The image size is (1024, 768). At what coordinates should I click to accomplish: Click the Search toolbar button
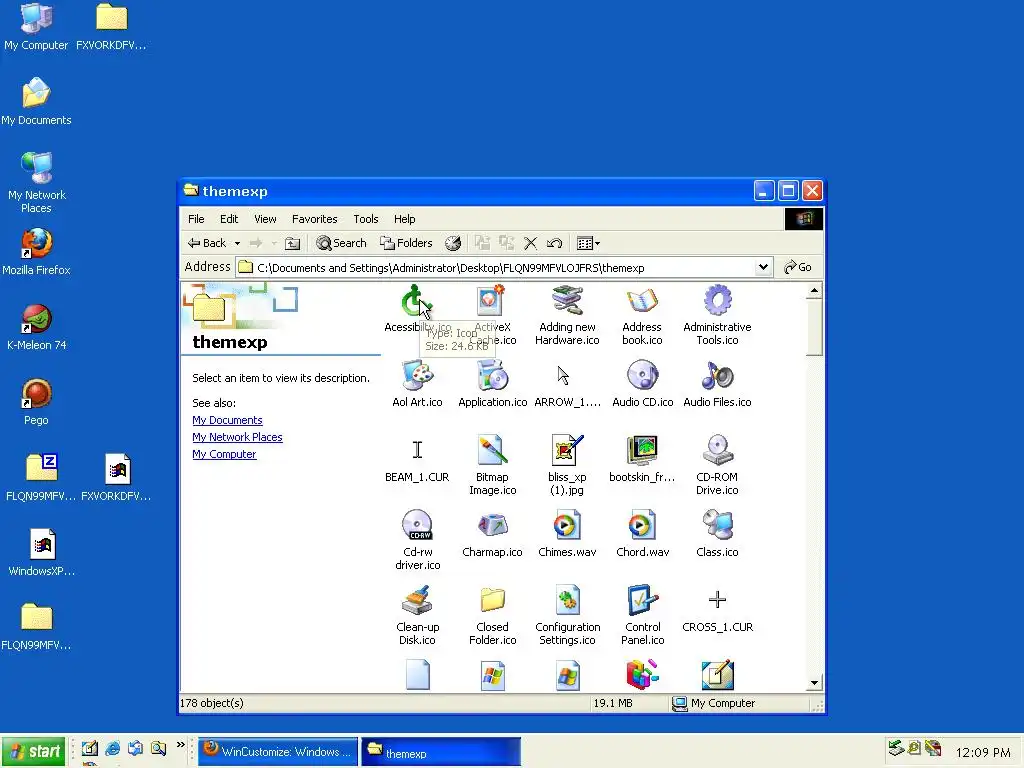click(x=341, y=244)
